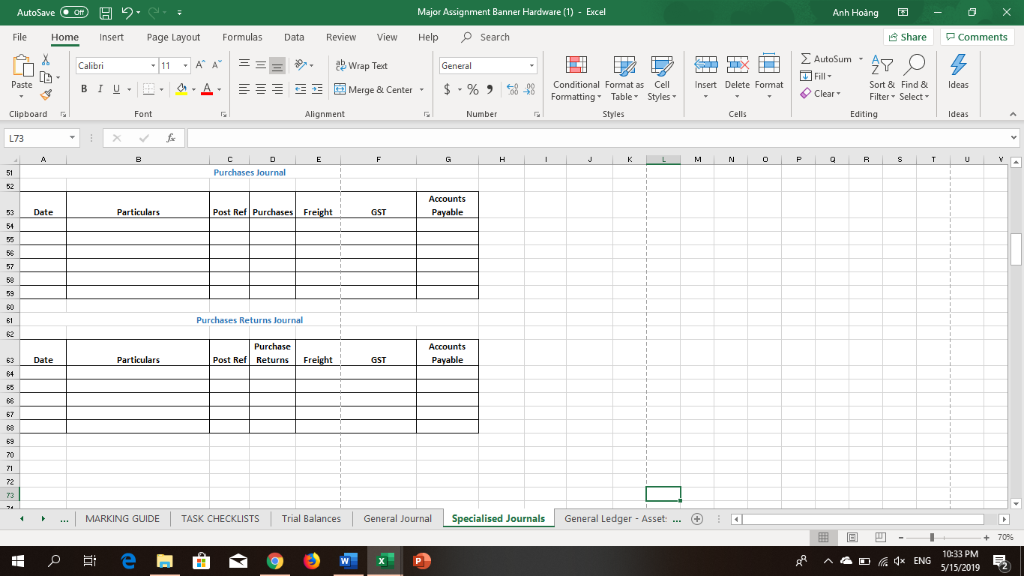This screenshot has height=576, width=1024.
Task: Click the Format cells icon
Action: [x=769, y=65]
